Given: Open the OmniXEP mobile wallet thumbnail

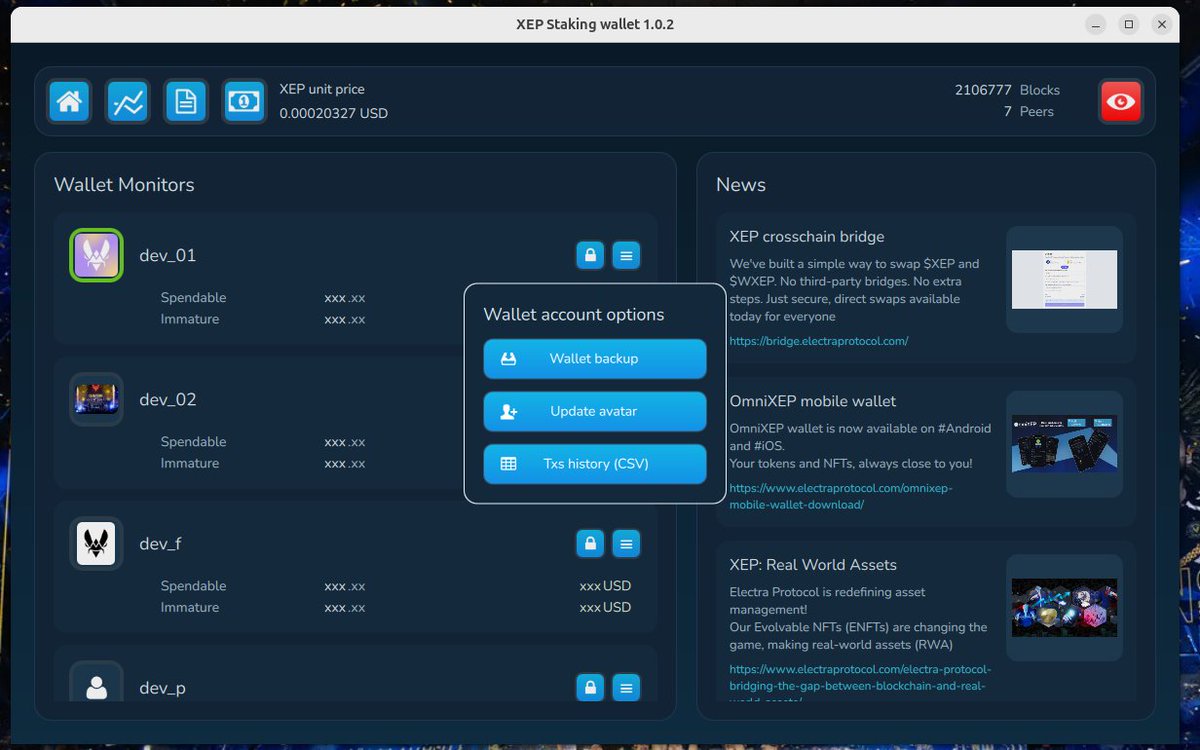Looking at the screenshot, I should click(x=1064, y=444).
